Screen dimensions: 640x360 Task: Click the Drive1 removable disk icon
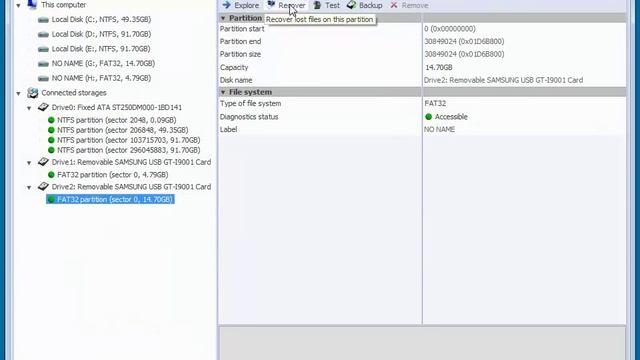43,162
